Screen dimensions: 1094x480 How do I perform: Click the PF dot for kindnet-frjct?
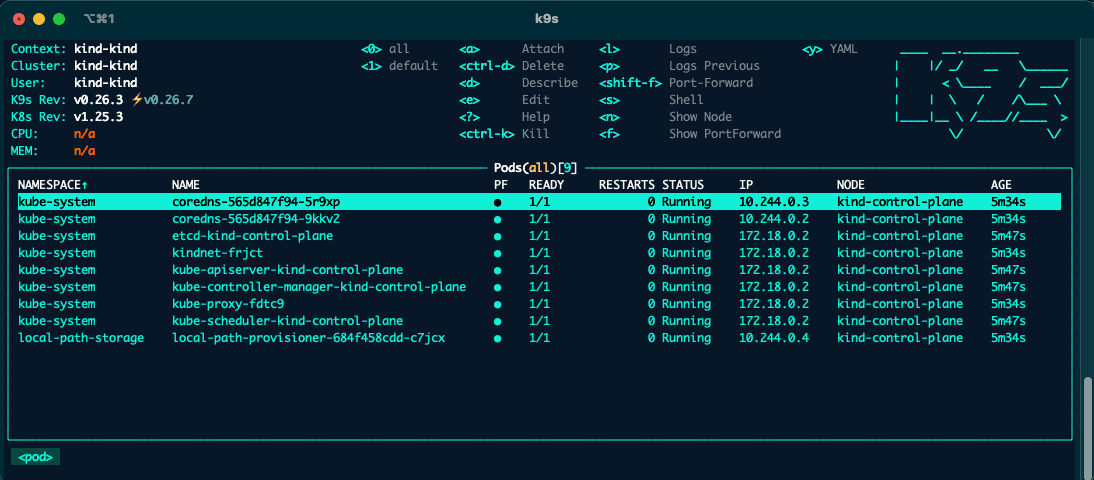(x=497, y=253)
